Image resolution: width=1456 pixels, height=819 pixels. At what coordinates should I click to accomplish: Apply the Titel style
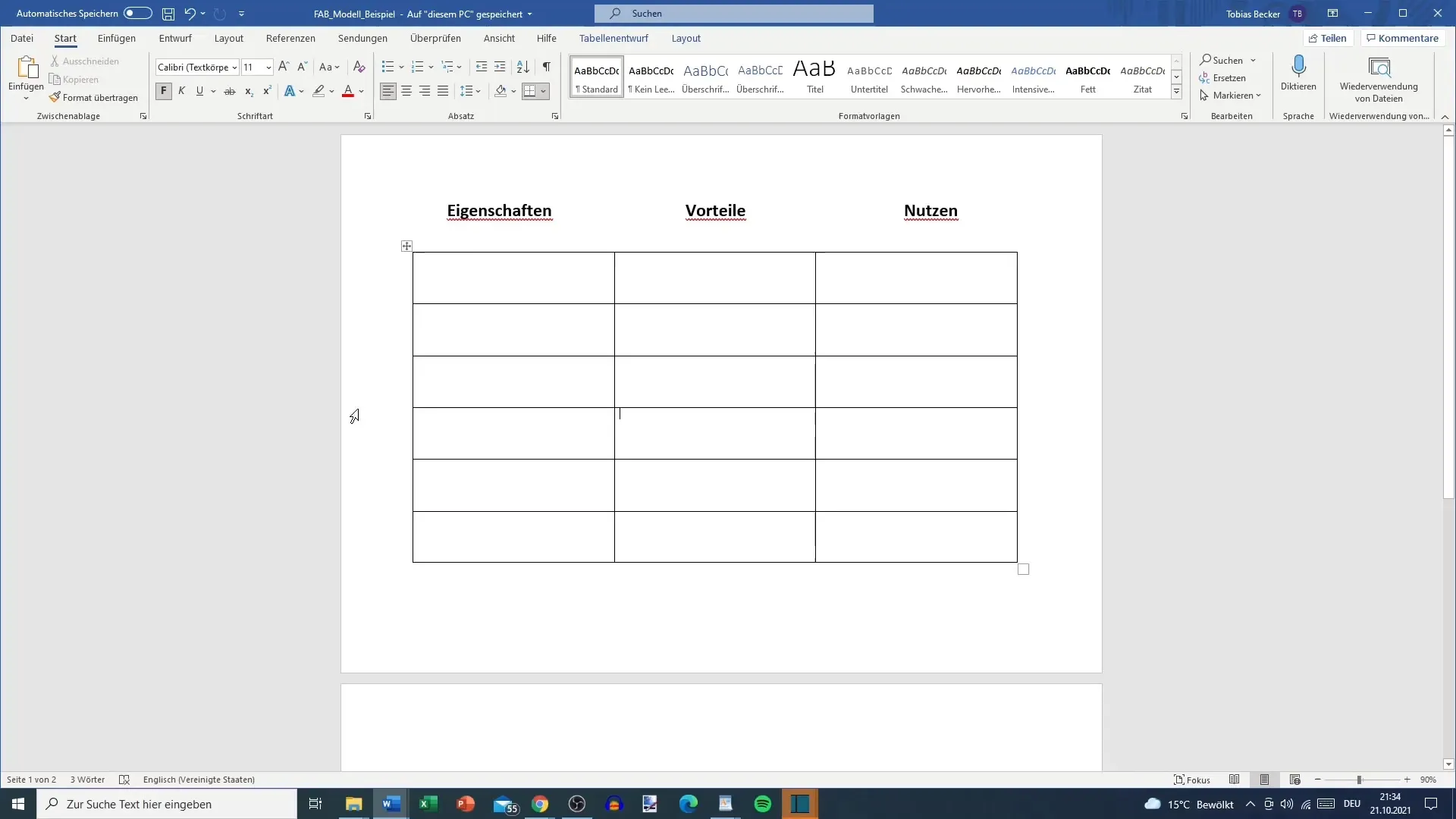click(814, 77)
